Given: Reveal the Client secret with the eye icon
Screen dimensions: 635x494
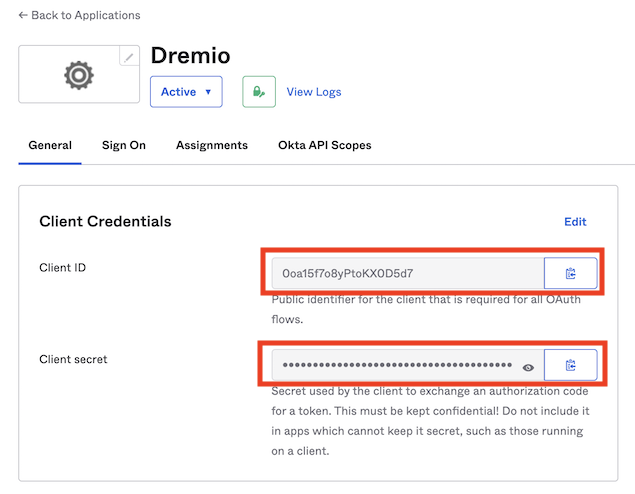Looking at the screenshot, I should click(x=528, y=367).
